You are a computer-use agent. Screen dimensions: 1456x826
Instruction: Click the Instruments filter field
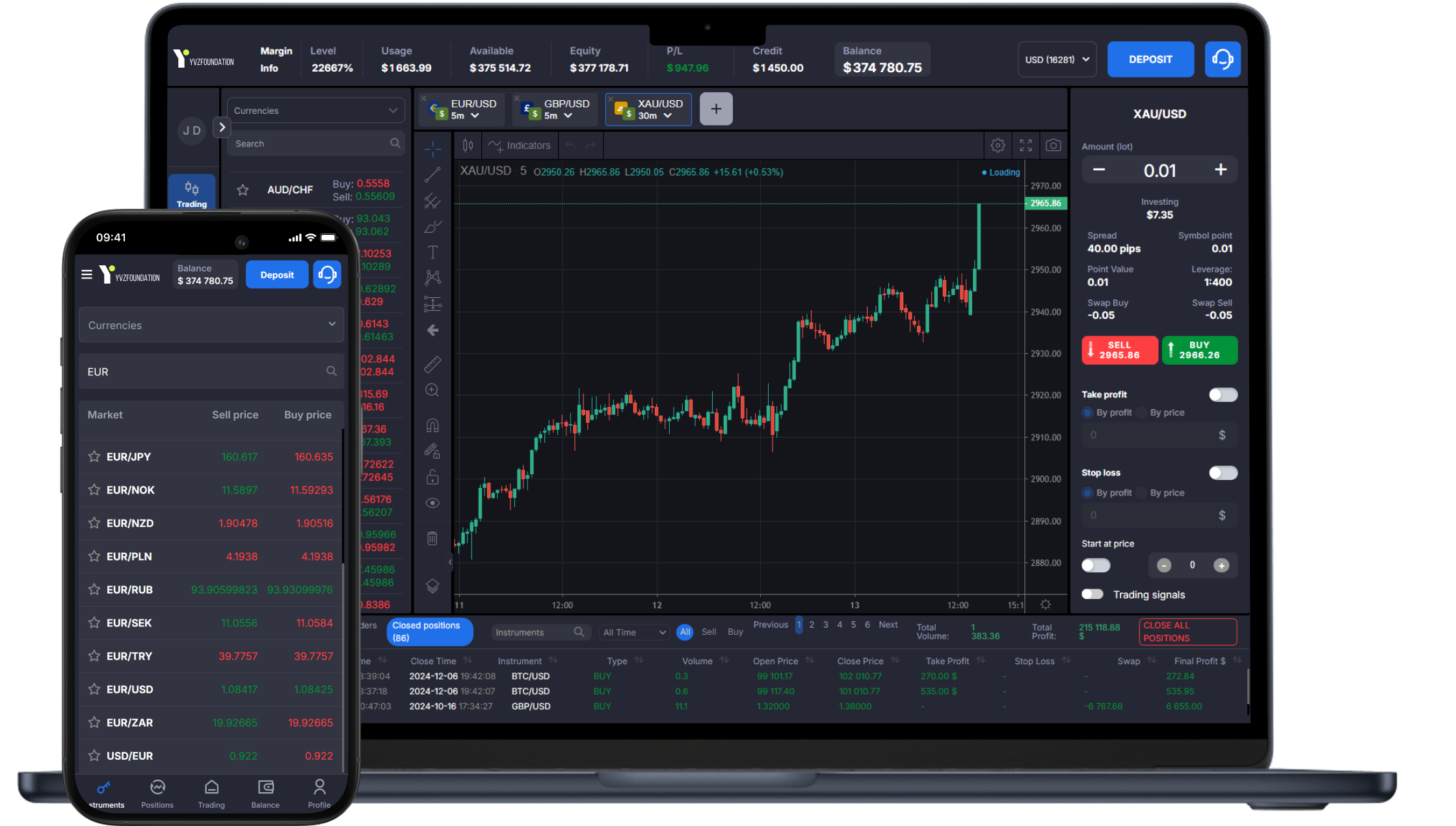click(x=540, y=632)
